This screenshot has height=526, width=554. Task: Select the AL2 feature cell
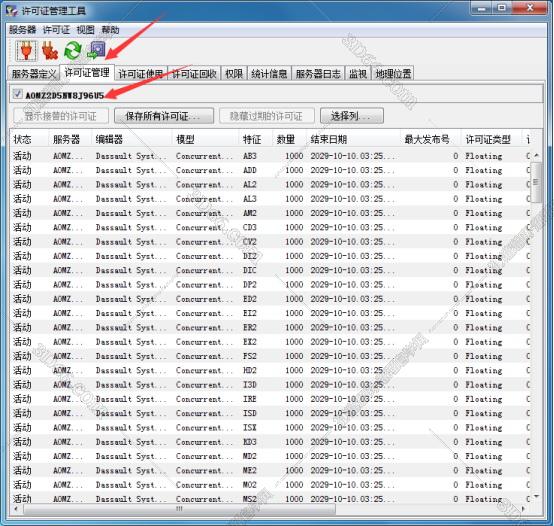(249, 184)
